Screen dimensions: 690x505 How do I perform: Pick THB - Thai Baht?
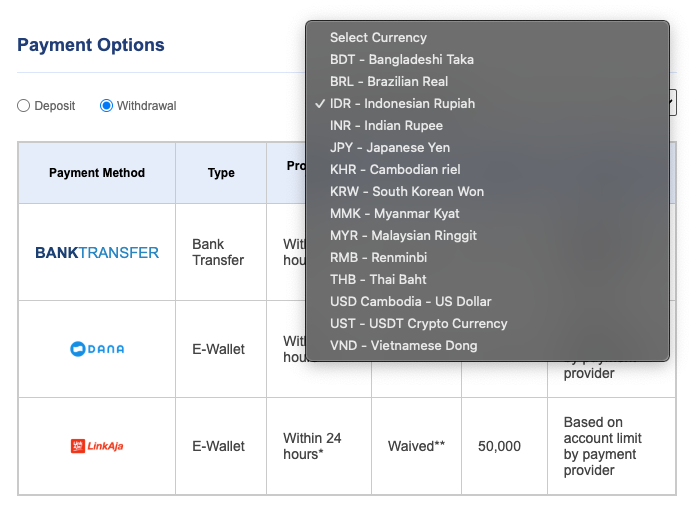click(378, 280)
